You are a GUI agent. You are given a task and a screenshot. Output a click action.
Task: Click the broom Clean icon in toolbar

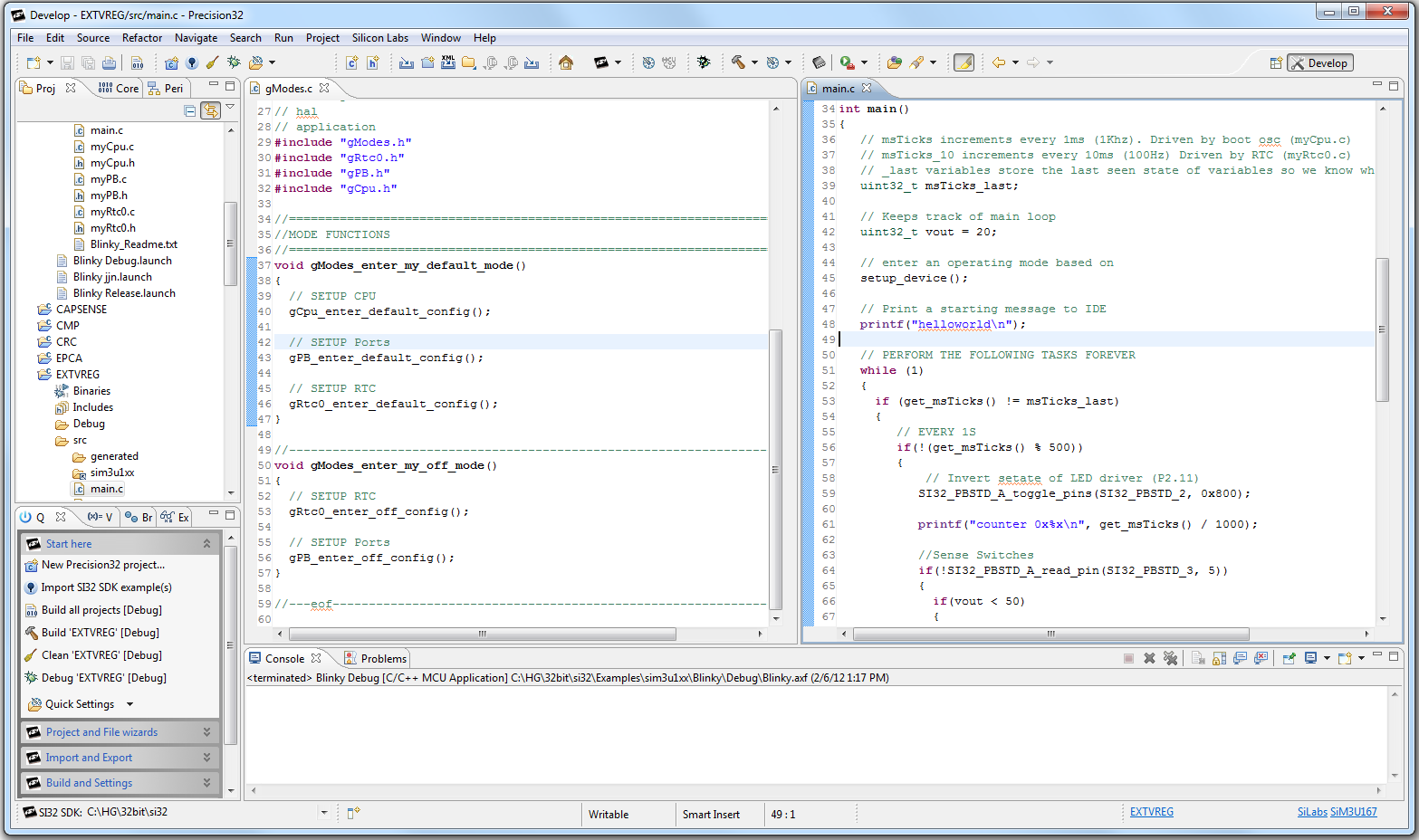coord(213,62)
